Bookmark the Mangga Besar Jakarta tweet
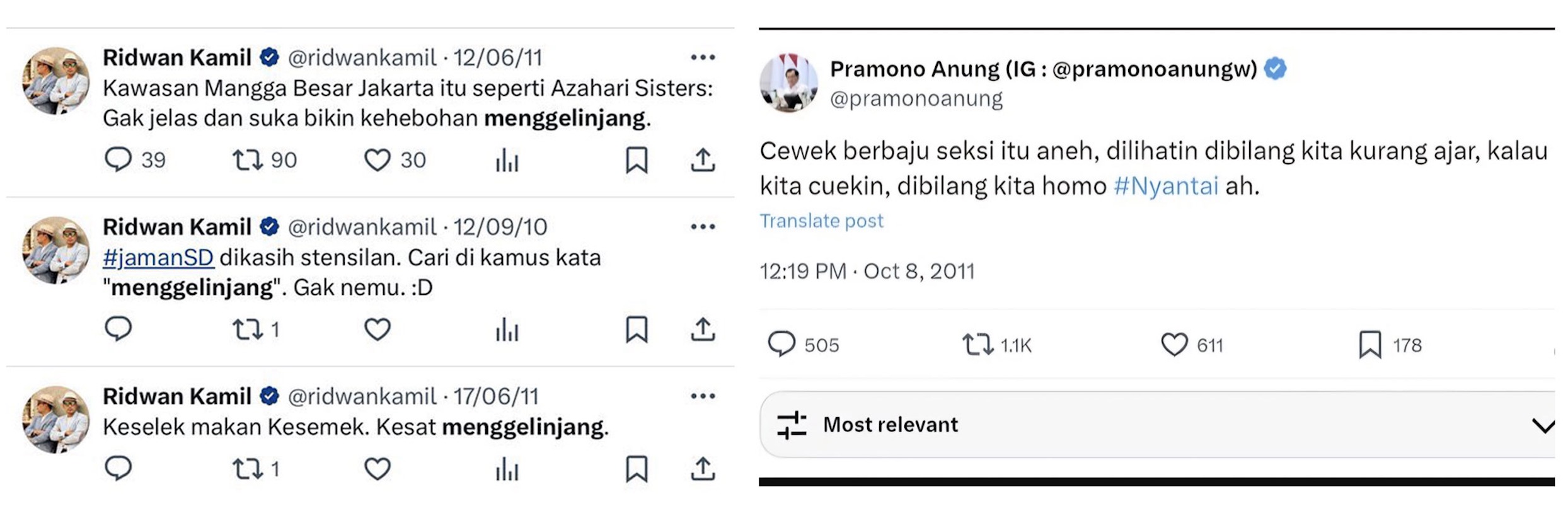 pos(637,160)
